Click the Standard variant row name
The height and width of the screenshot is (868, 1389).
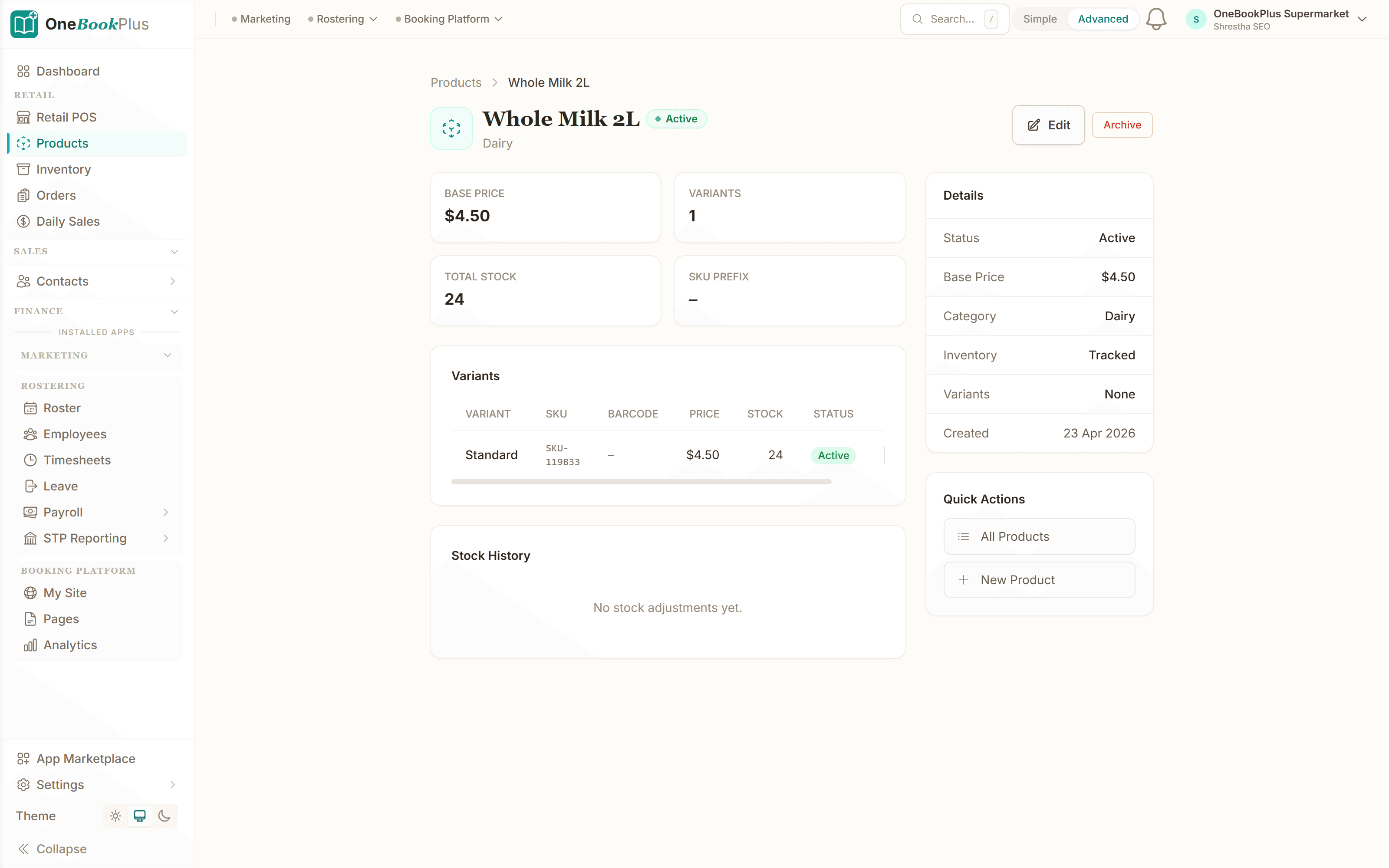(x=491, y=455)
